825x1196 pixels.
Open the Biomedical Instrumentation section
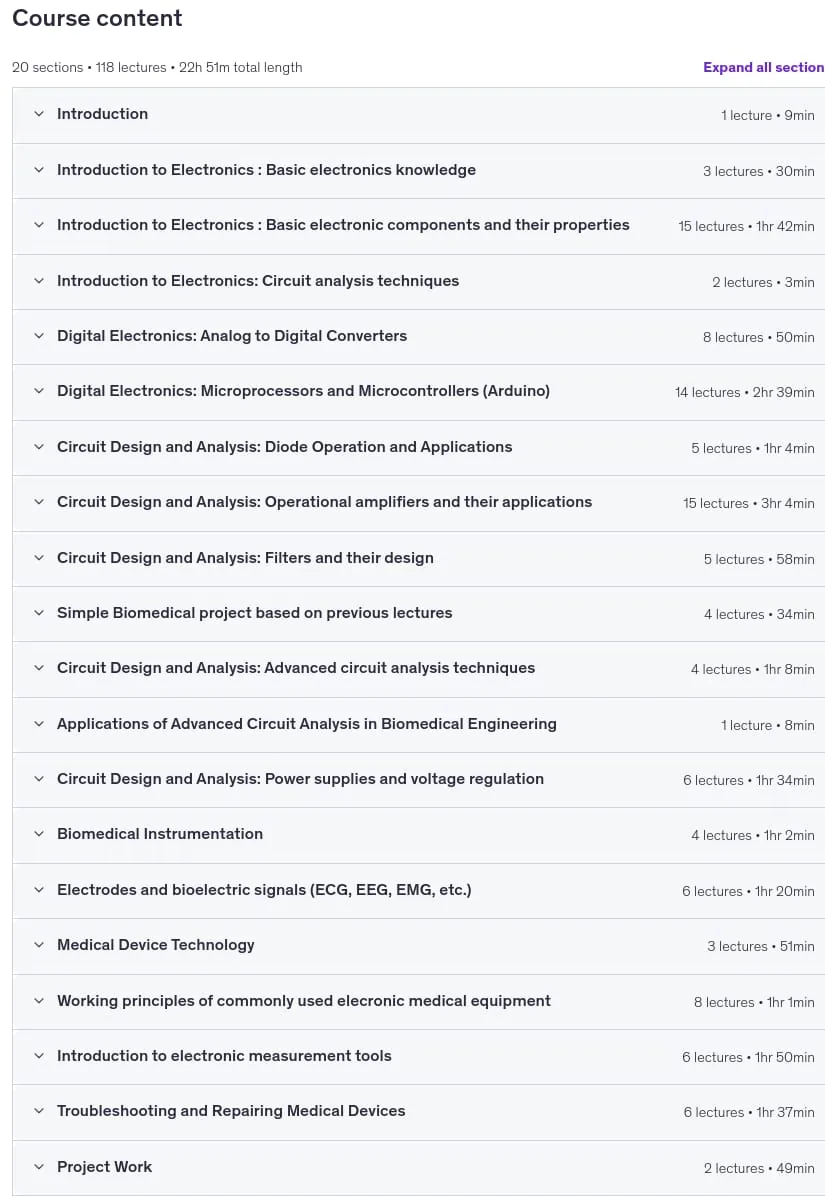(419, 834)
